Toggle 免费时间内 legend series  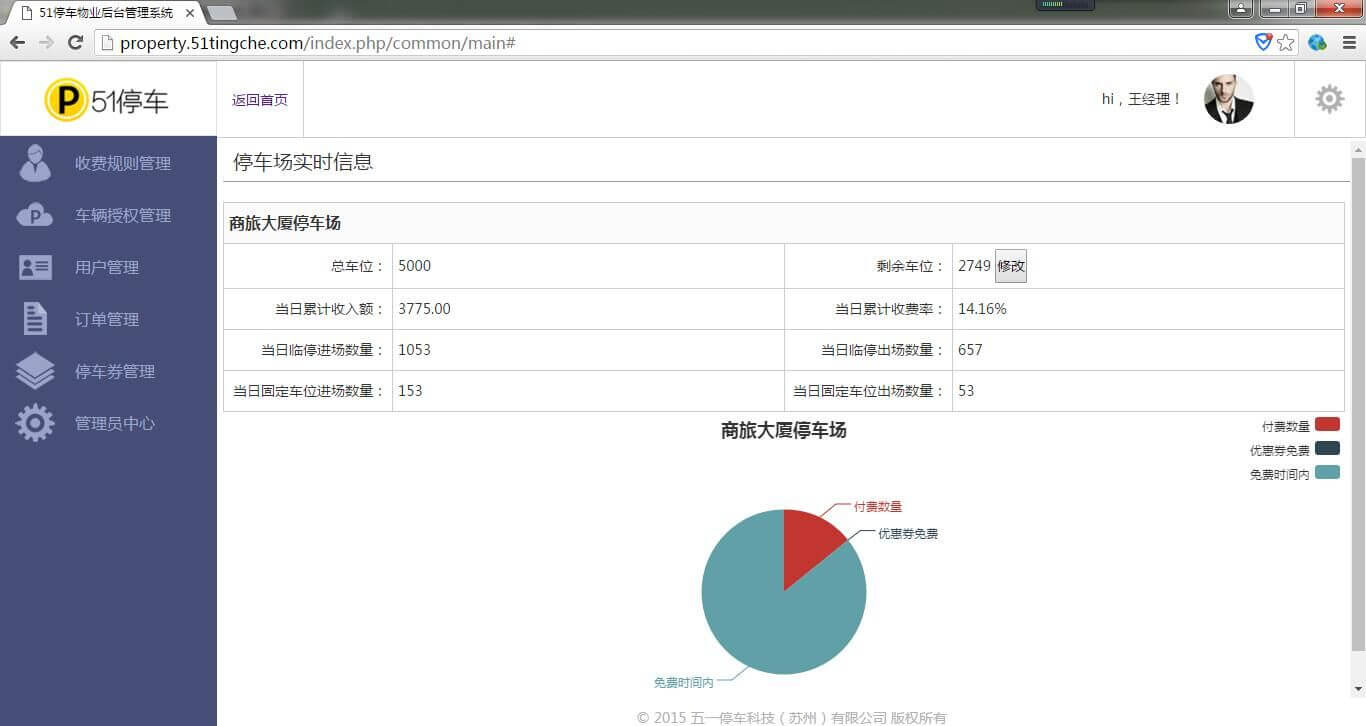point(1327,473)
